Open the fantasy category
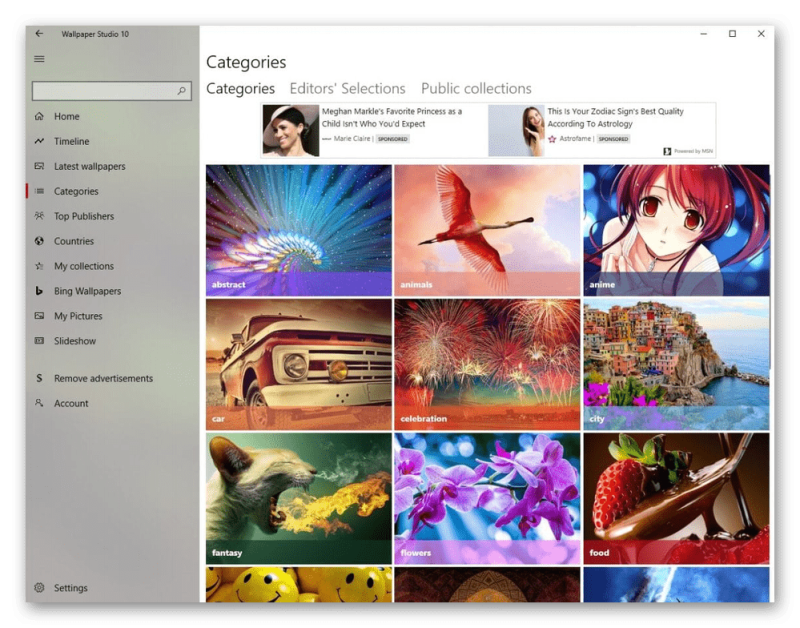Viewport: 800px width, 628px height. (299, 498)
